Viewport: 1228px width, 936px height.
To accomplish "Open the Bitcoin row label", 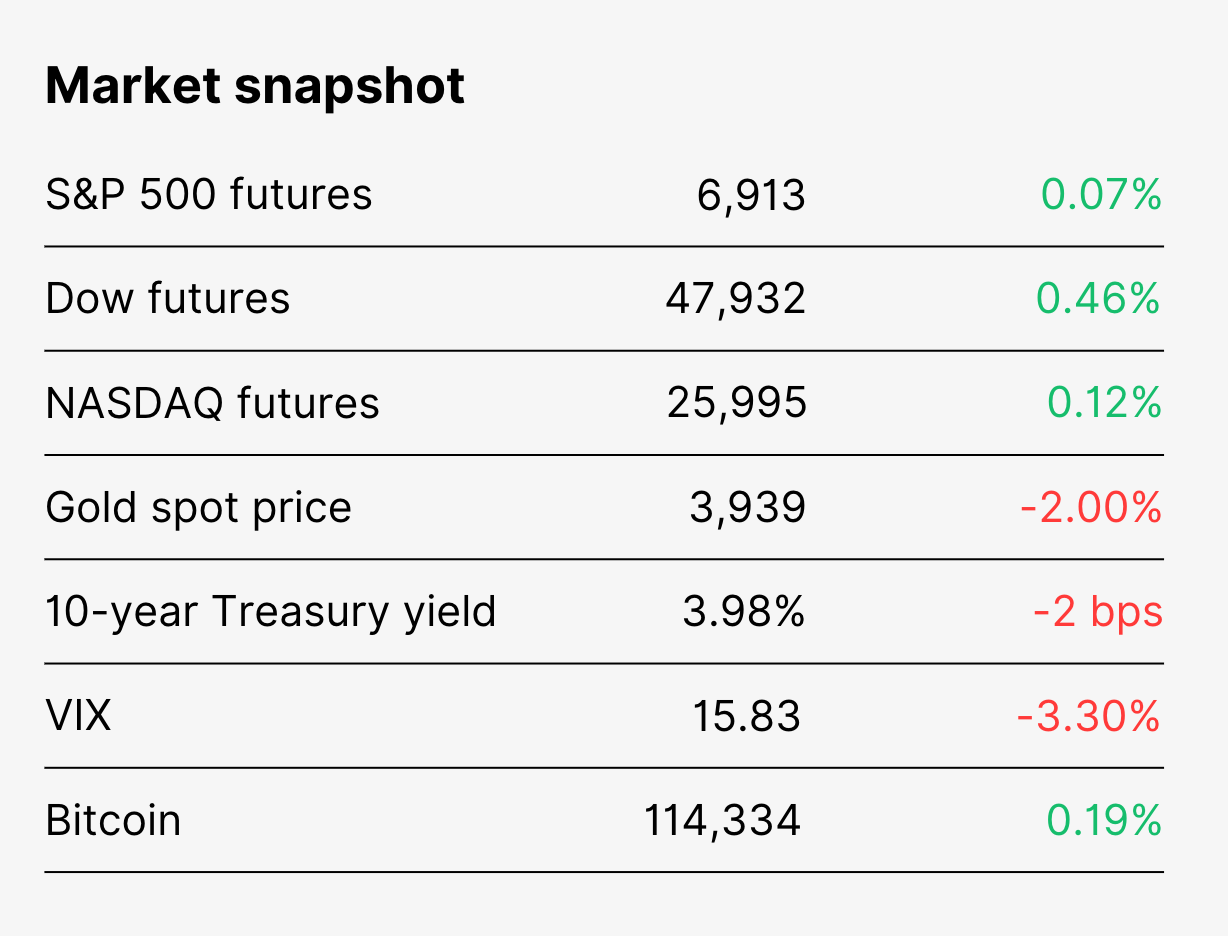I will (114, 821).
